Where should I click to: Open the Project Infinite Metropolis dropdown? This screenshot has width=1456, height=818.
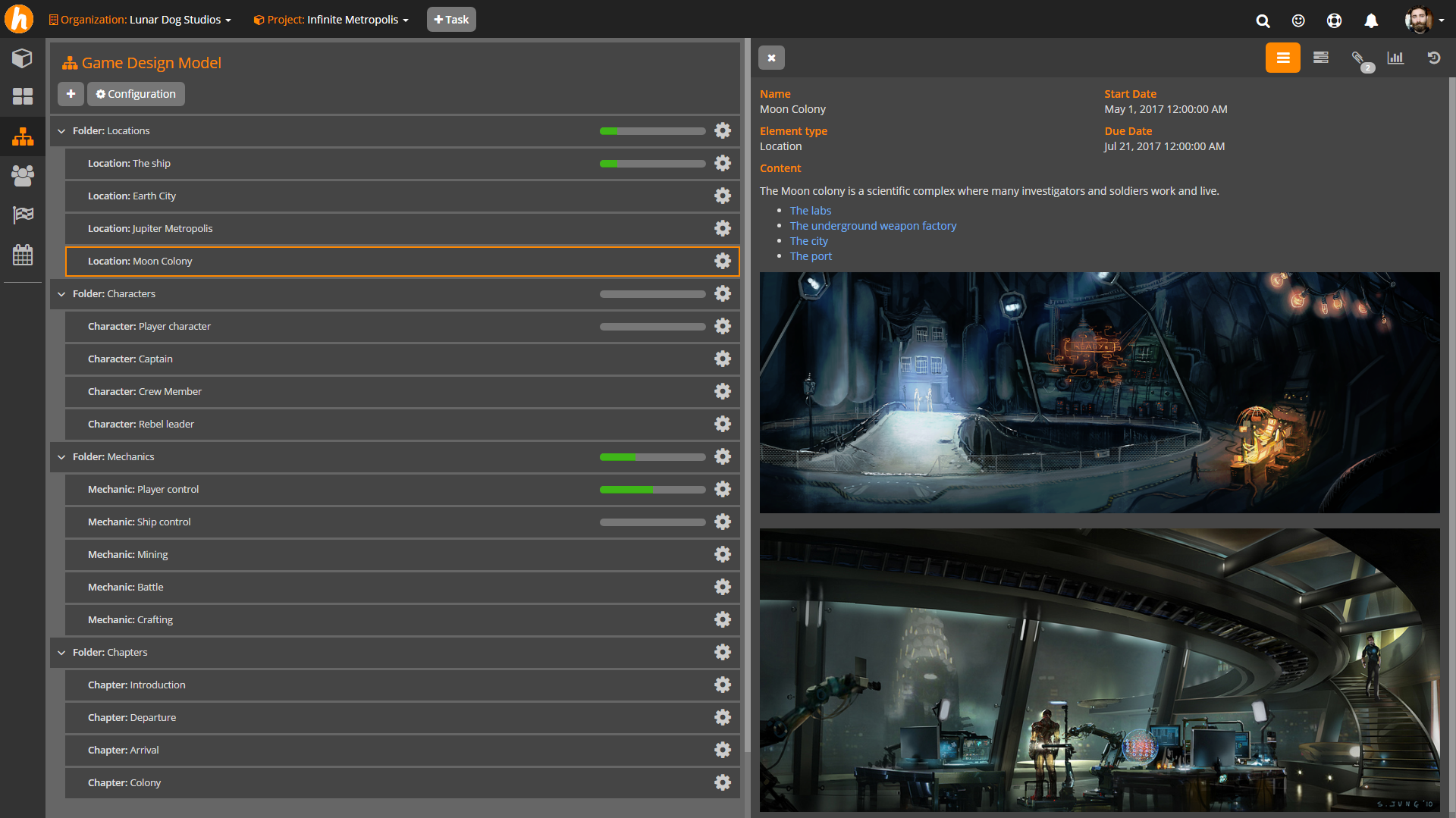pos(331,20)
